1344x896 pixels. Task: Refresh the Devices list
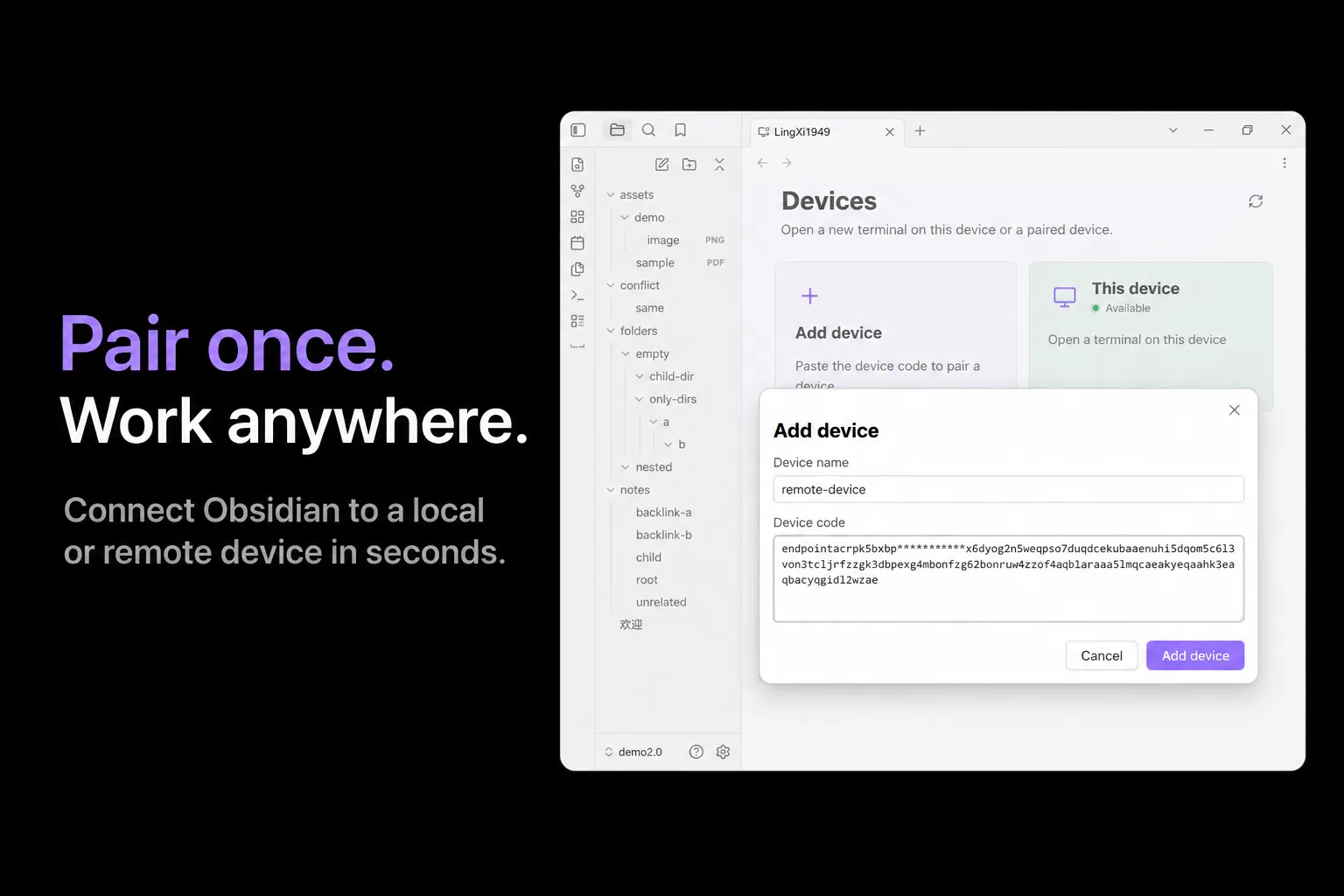click(1256, 201)
